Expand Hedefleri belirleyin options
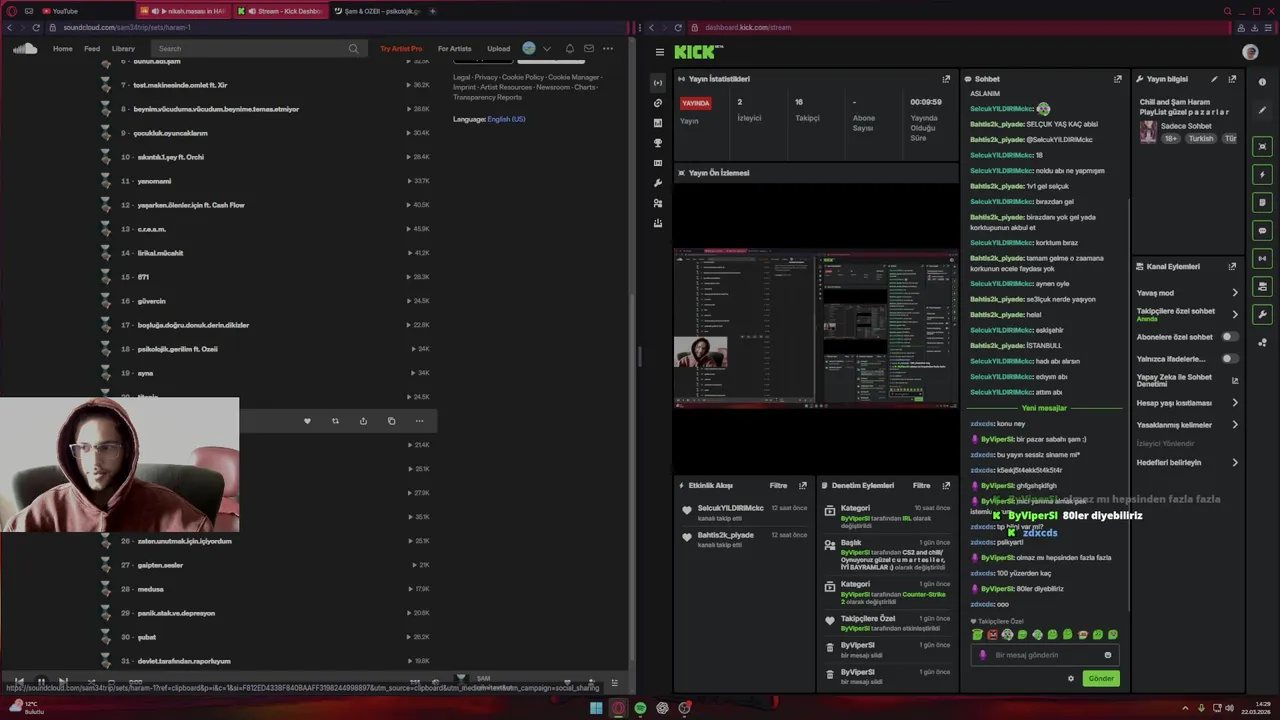 point(1235,463)
